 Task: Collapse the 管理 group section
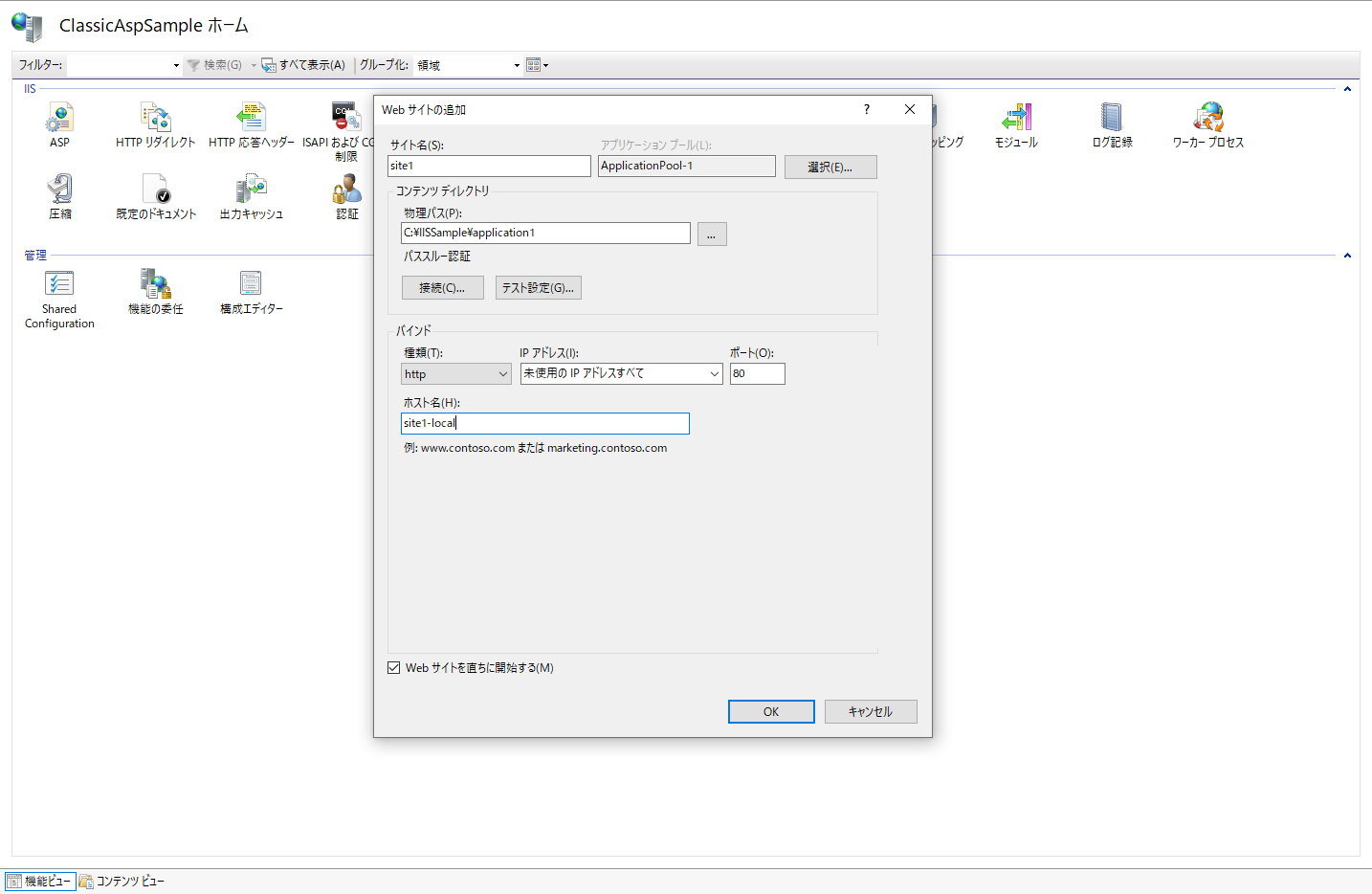(1347, 256)
